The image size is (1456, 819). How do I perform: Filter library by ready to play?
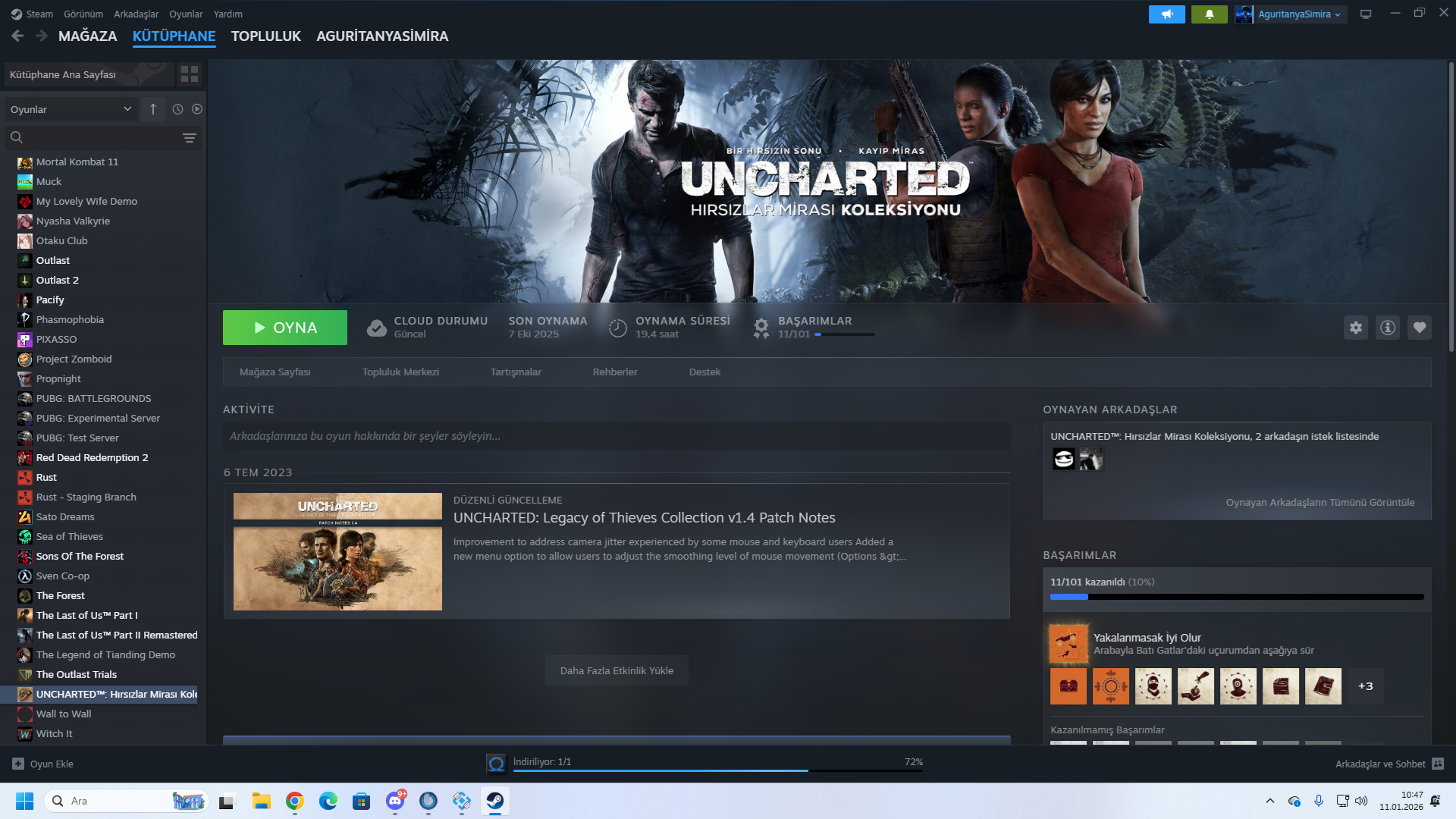[x=197, y=109]
